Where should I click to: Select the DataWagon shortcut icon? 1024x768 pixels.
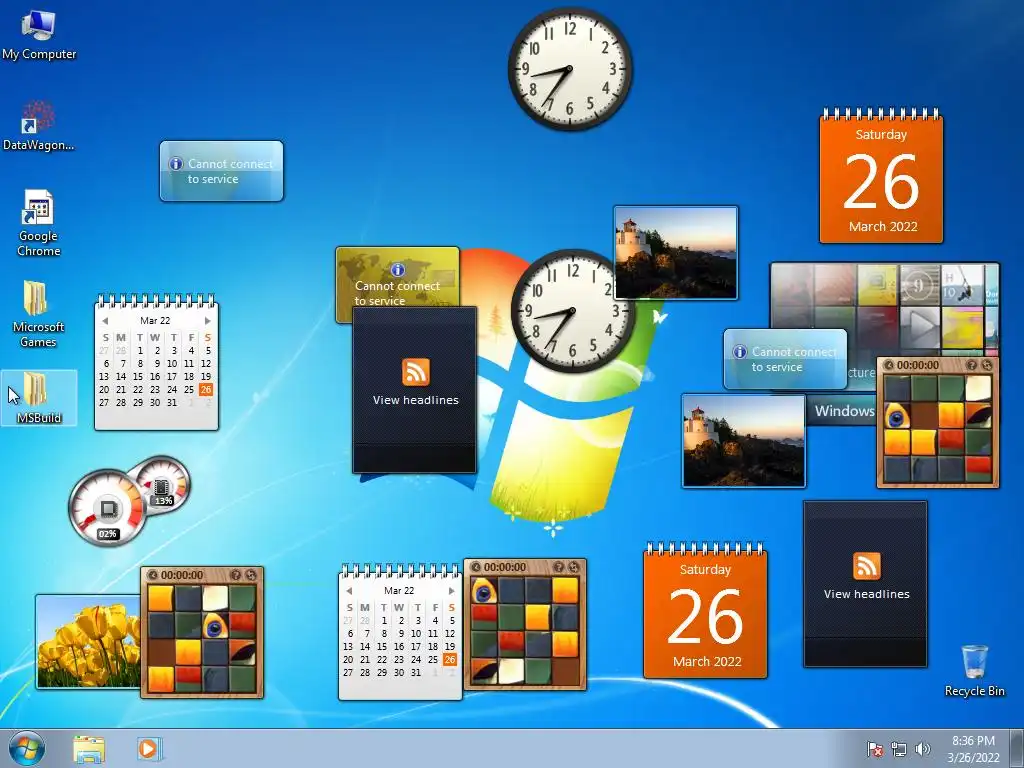tap(39, 126)
